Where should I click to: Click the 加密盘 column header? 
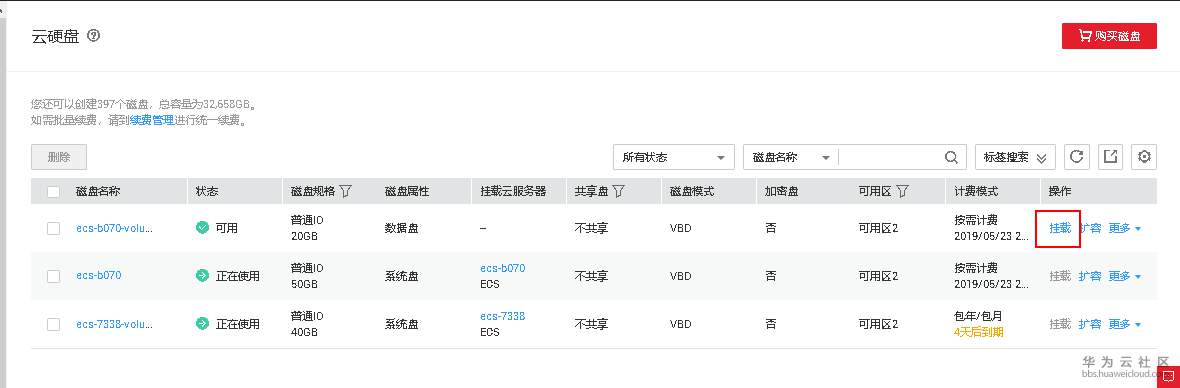click(x=781, y=192)
